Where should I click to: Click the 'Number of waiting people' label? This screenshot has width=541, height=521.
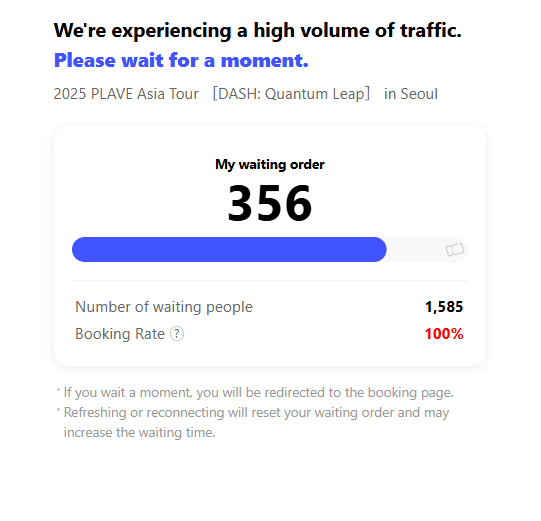click(x=164, y=307)
